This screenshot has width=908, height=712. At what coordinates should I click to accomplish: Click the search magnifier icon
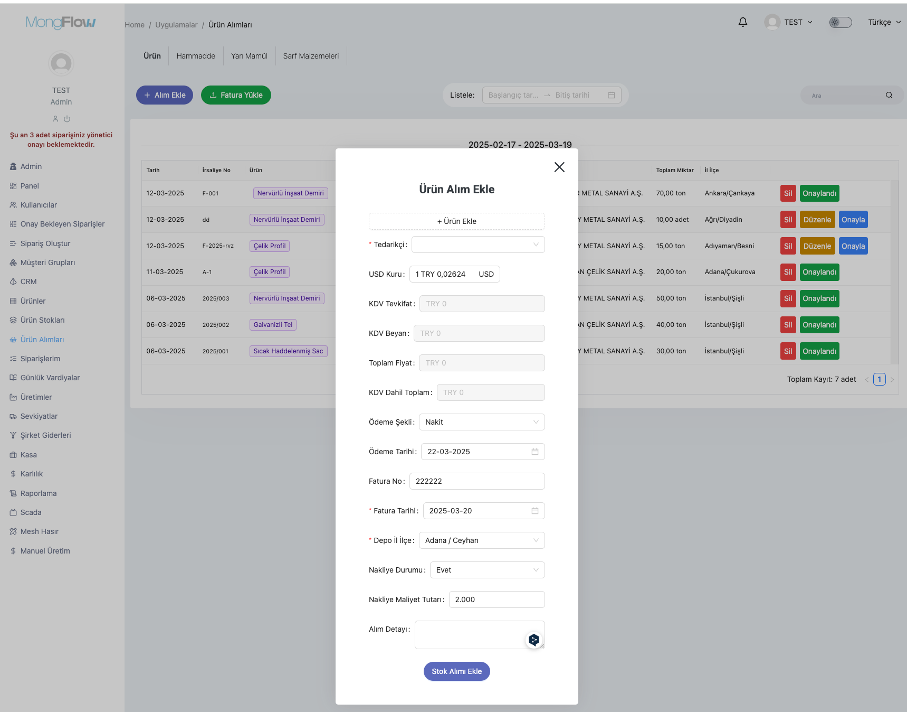click(x=889, y=95)
